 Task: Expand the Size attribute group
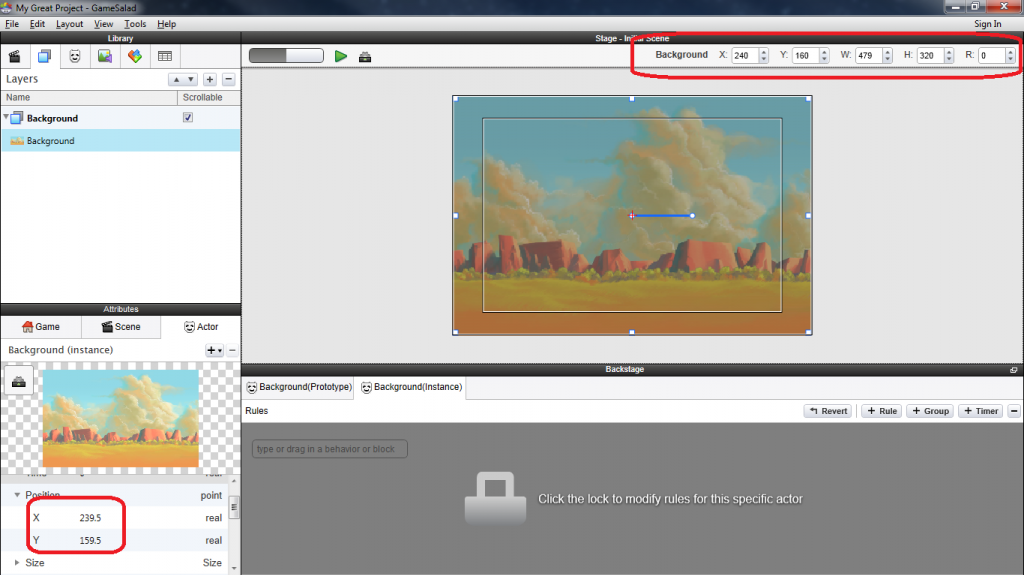(x=17, y=563)
